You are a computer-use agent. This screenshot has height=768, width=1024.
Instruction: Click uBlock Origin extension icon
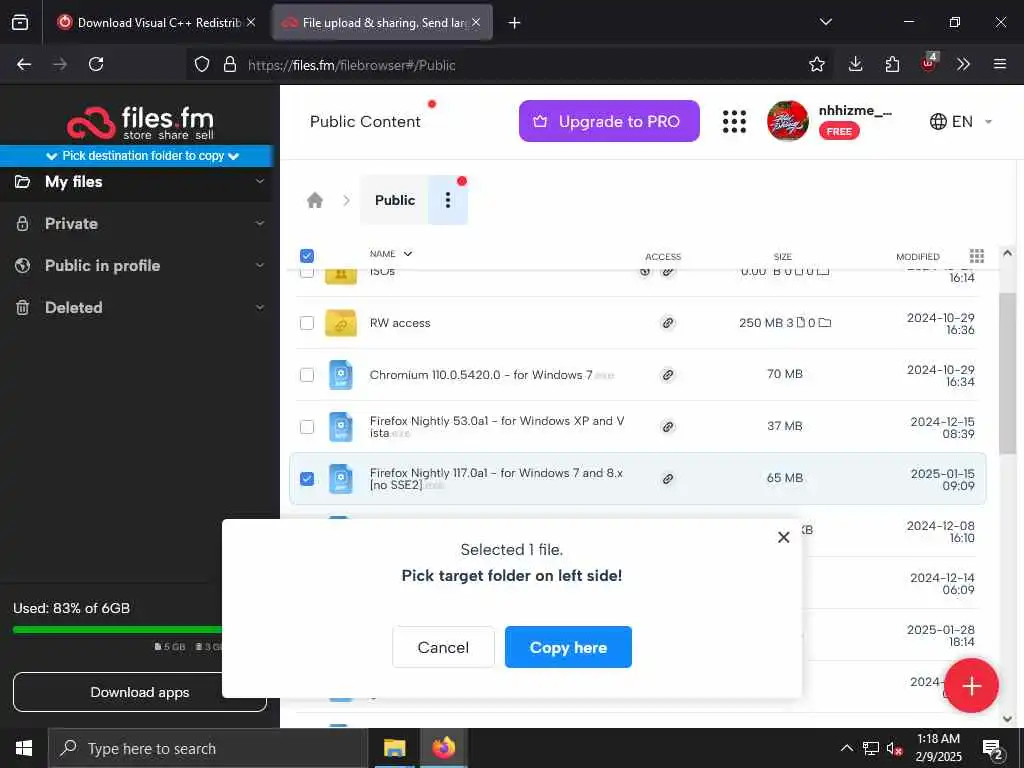coord(929,63)
